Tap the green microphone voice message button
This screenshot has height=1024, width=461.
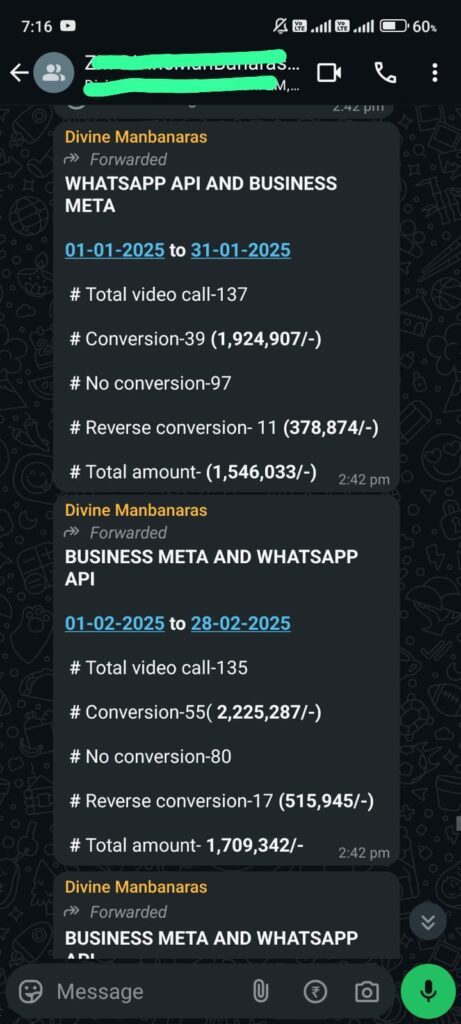(428, 991)
